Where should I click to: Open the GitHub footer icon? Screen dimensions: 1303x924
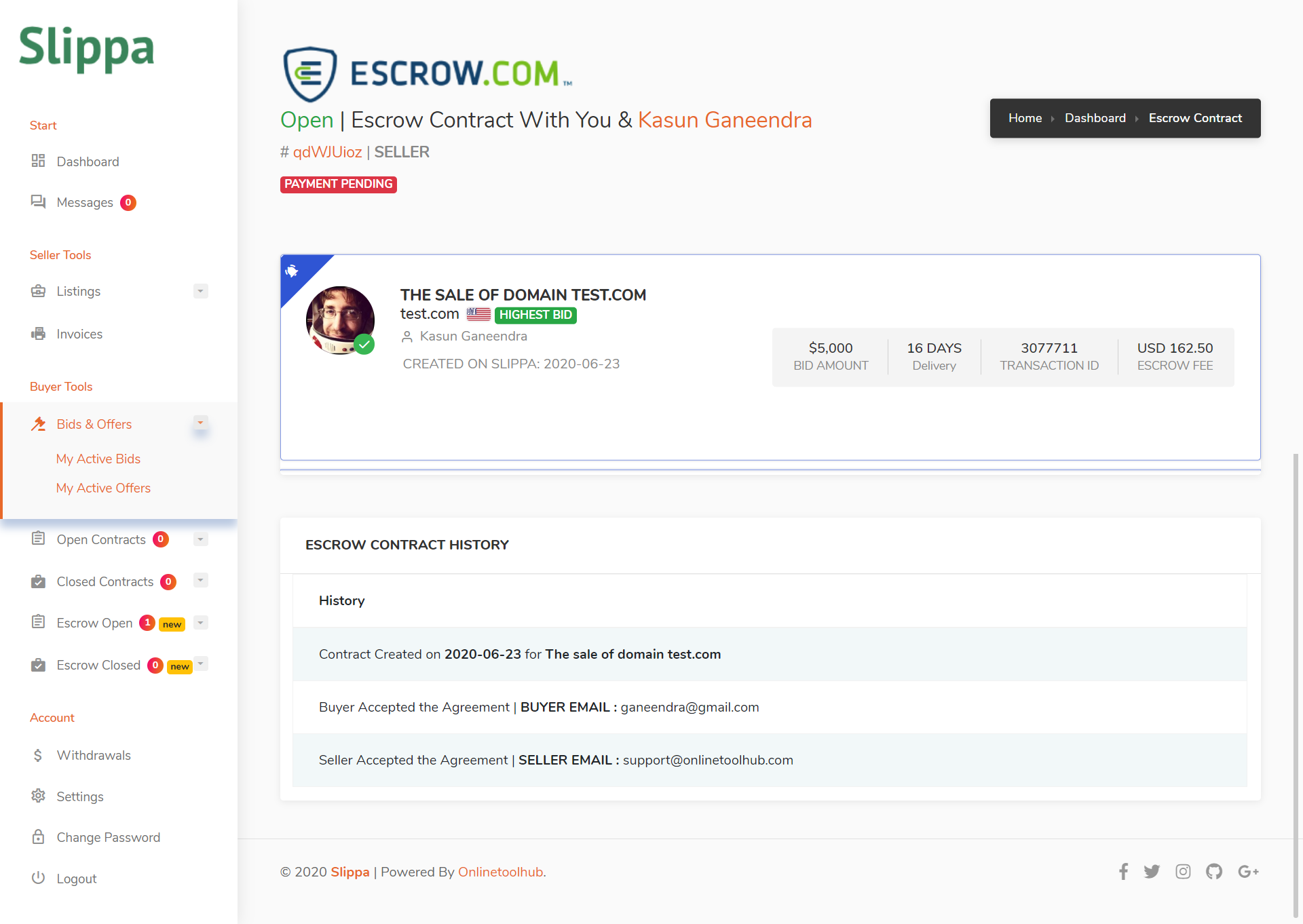[1214, 872]
